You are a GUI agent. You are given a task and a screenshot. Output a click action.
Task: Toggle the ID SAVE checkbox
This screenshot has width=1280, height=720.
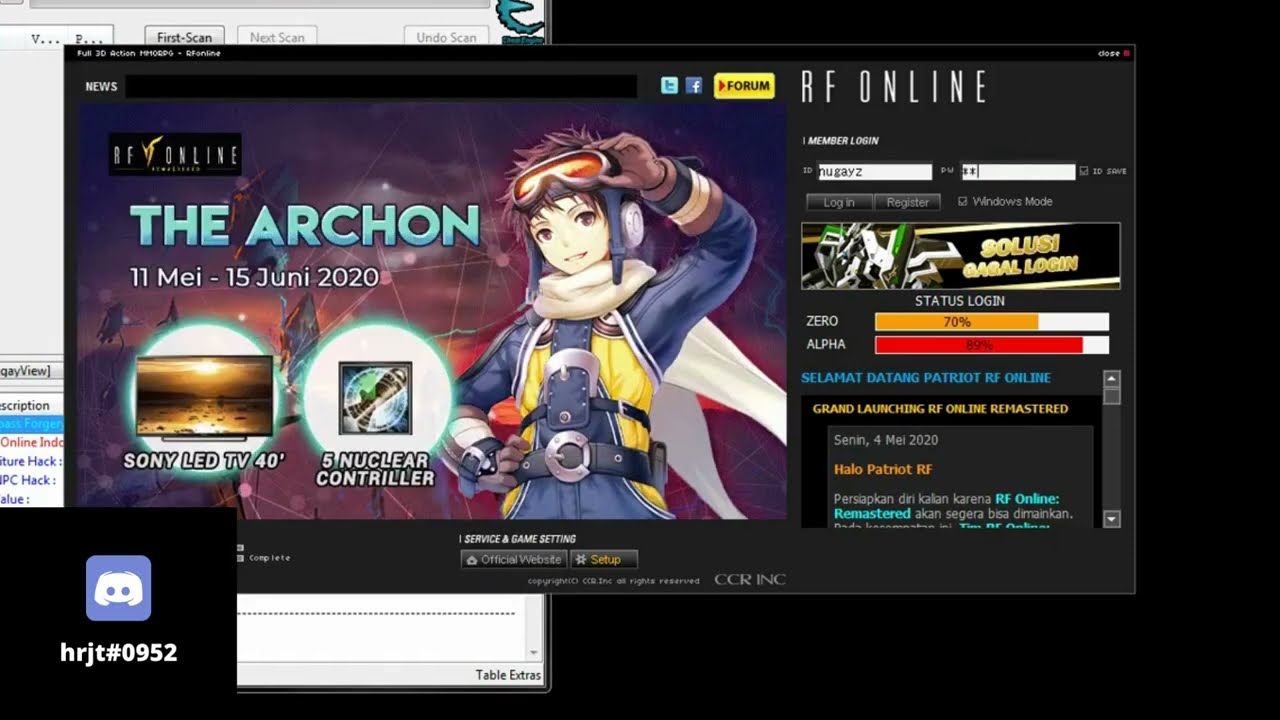1084,172
